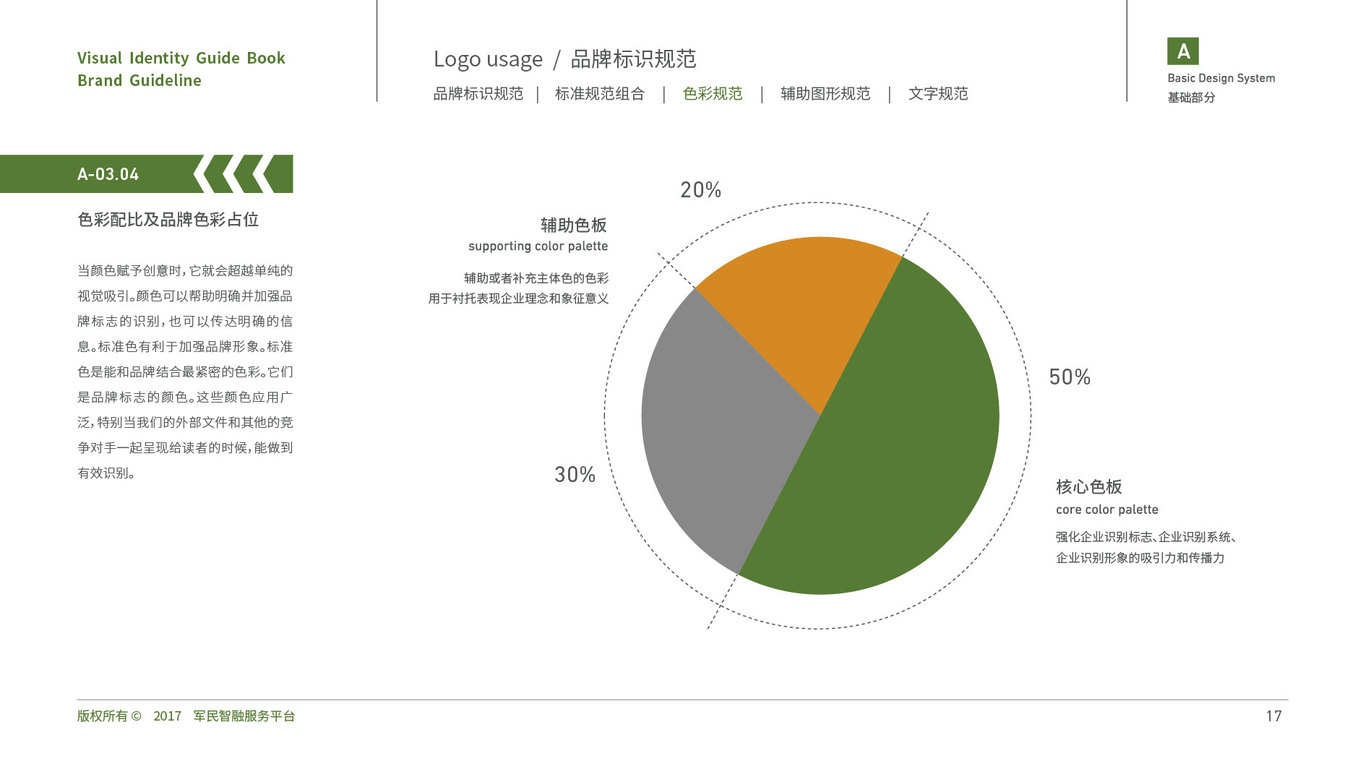Click the 色彩配比及品牌色彩占位 heading
This screenshot has height=768, width=1366.
[168, 220]
